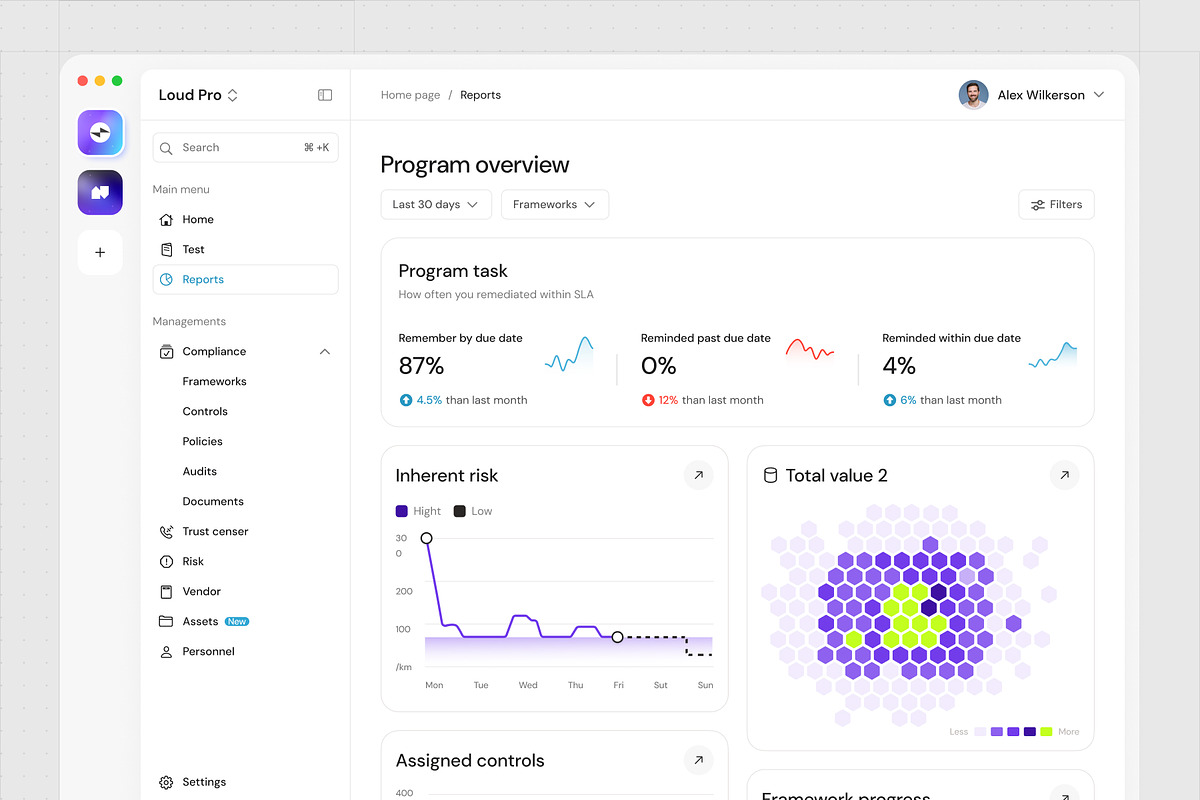Screen dimensions: 1200x800
Task: Toggle the Hight legend series
Action: click(x=418, y=511)
